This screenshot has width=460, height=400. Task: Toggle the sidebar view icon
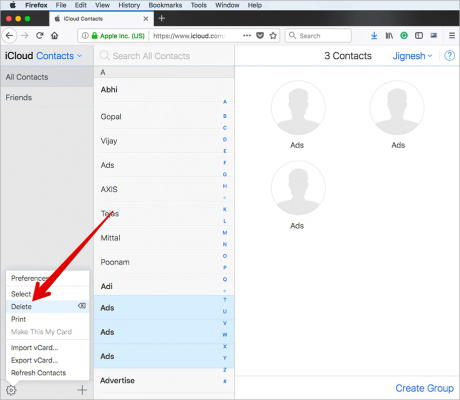point(419,35)
